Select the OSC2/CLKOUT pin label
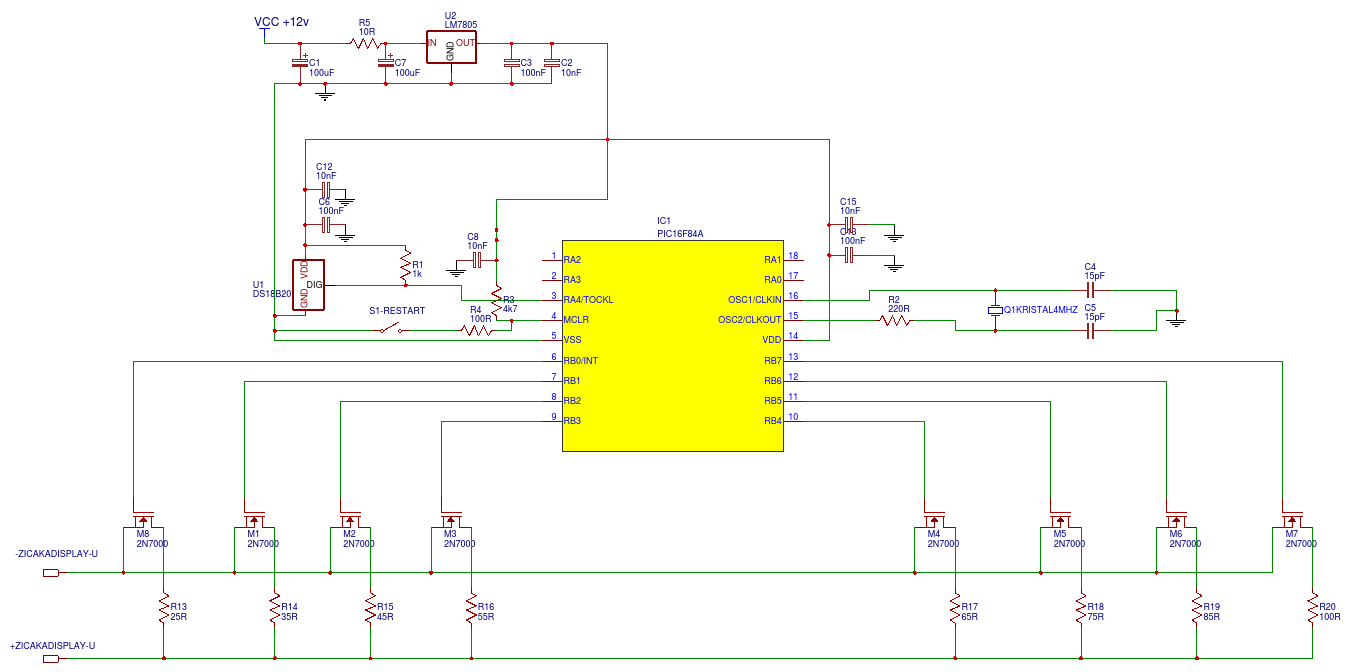 750,320
